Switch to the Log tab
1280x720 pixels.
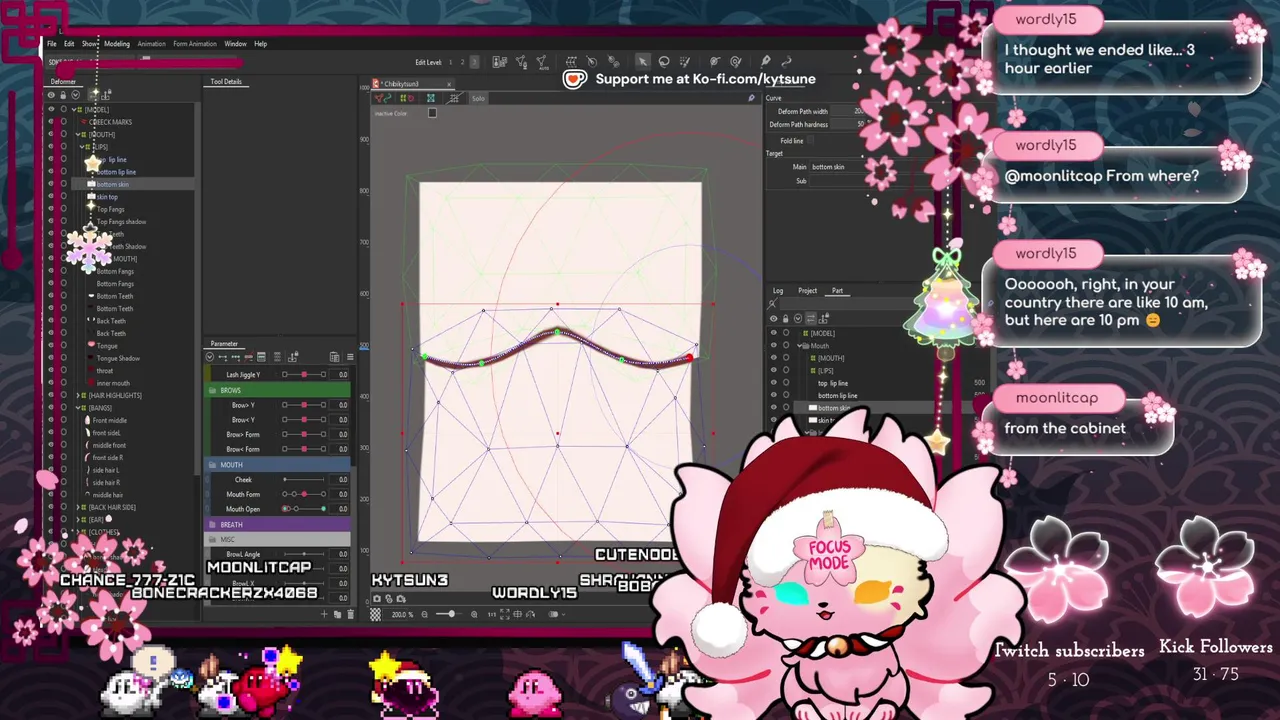[778, 291]
